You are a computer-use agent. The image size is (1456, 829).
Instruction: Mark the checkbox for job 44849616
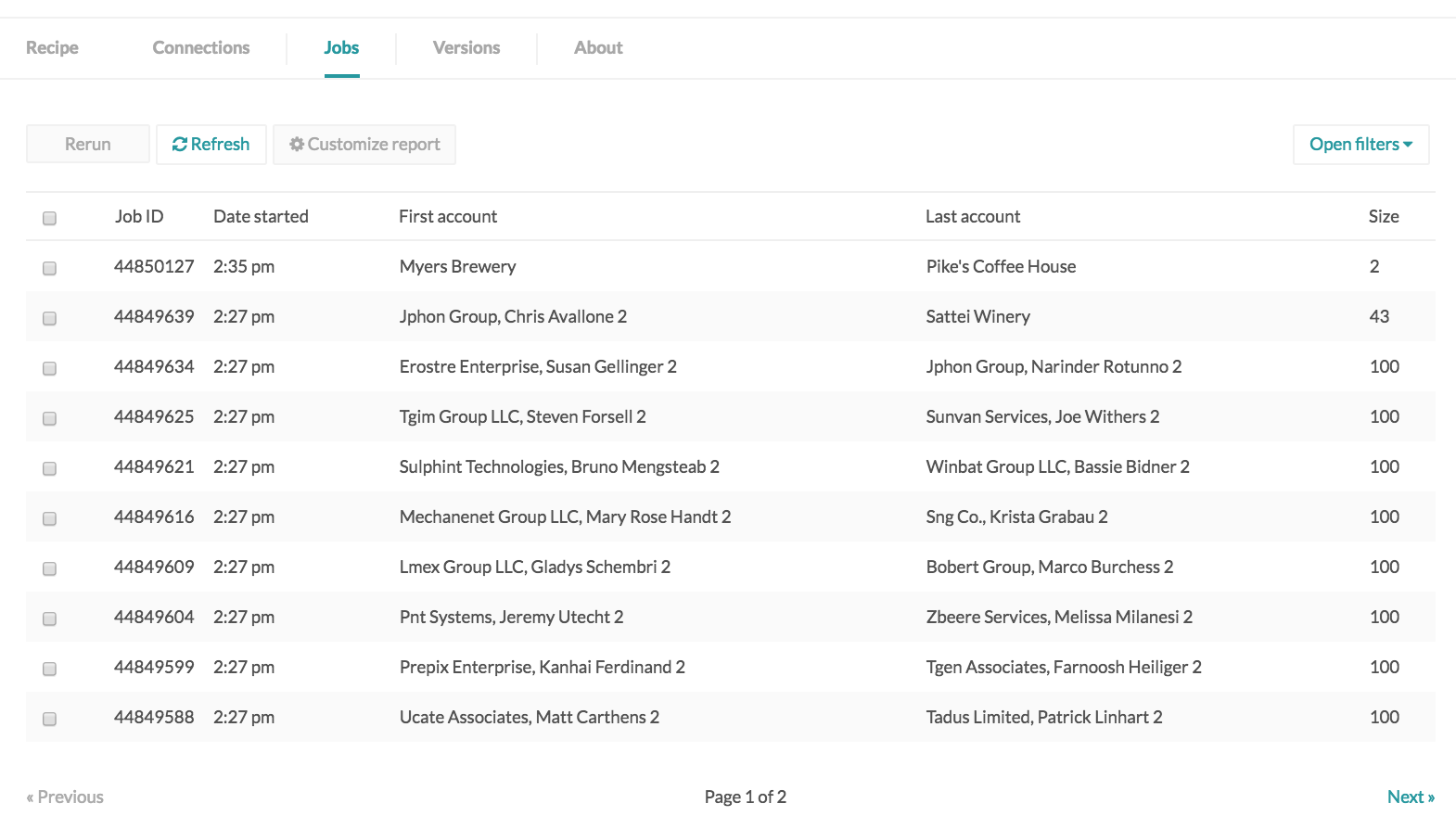click(50, 518)
